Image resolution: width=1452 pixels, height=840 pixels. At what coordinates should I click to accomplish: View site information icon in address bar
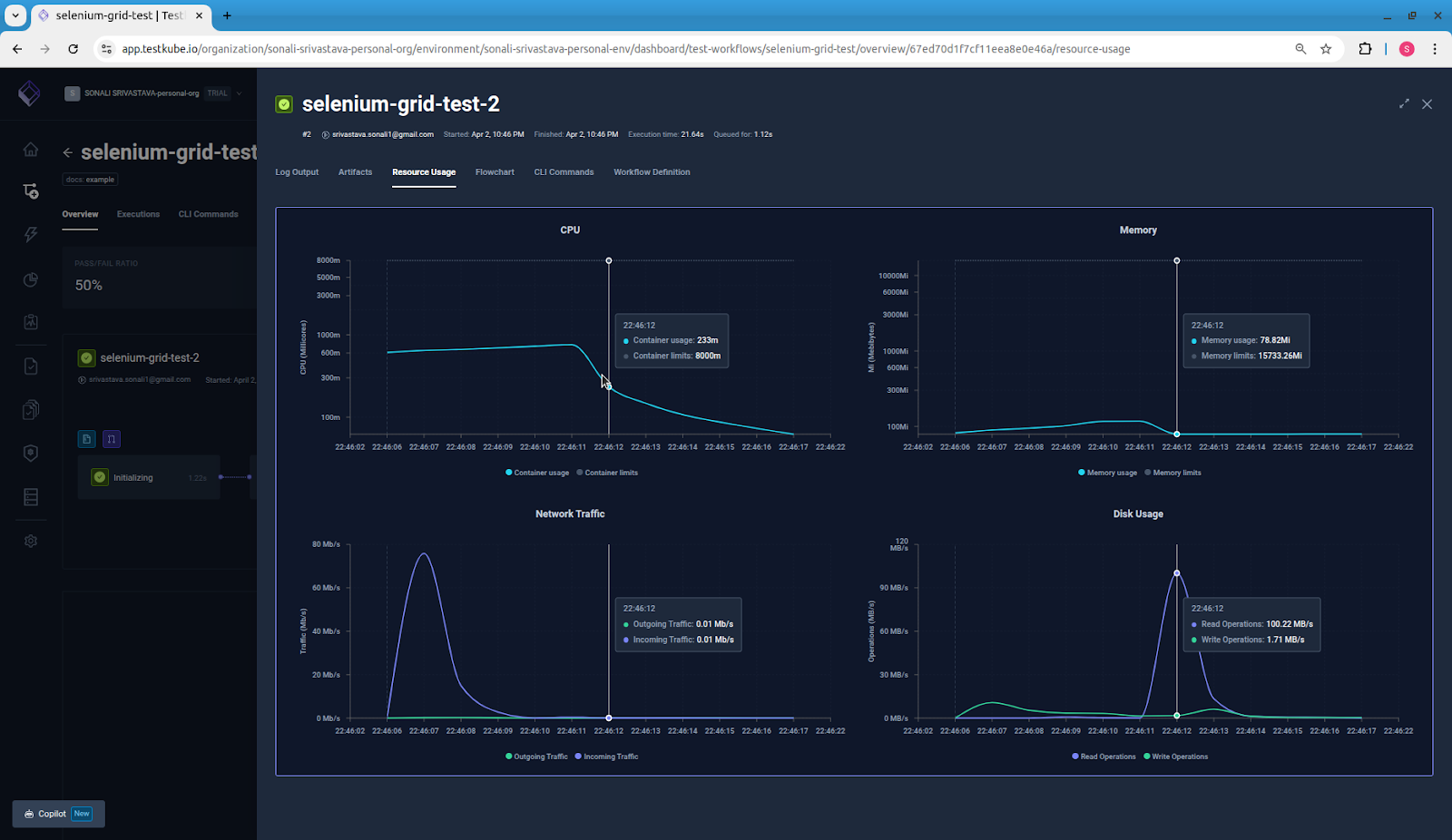106,49
